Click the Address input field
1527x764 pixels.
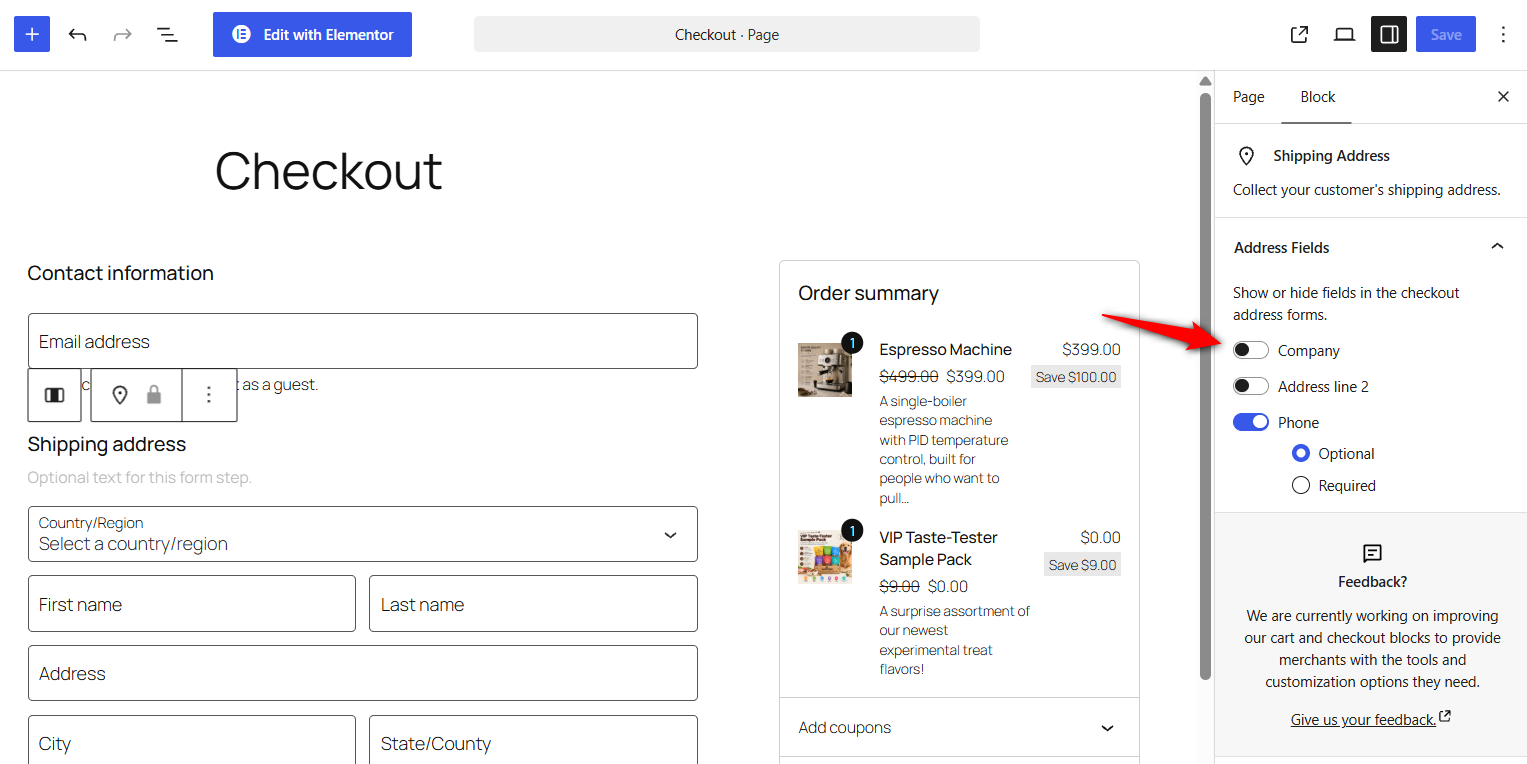(363, 673)
